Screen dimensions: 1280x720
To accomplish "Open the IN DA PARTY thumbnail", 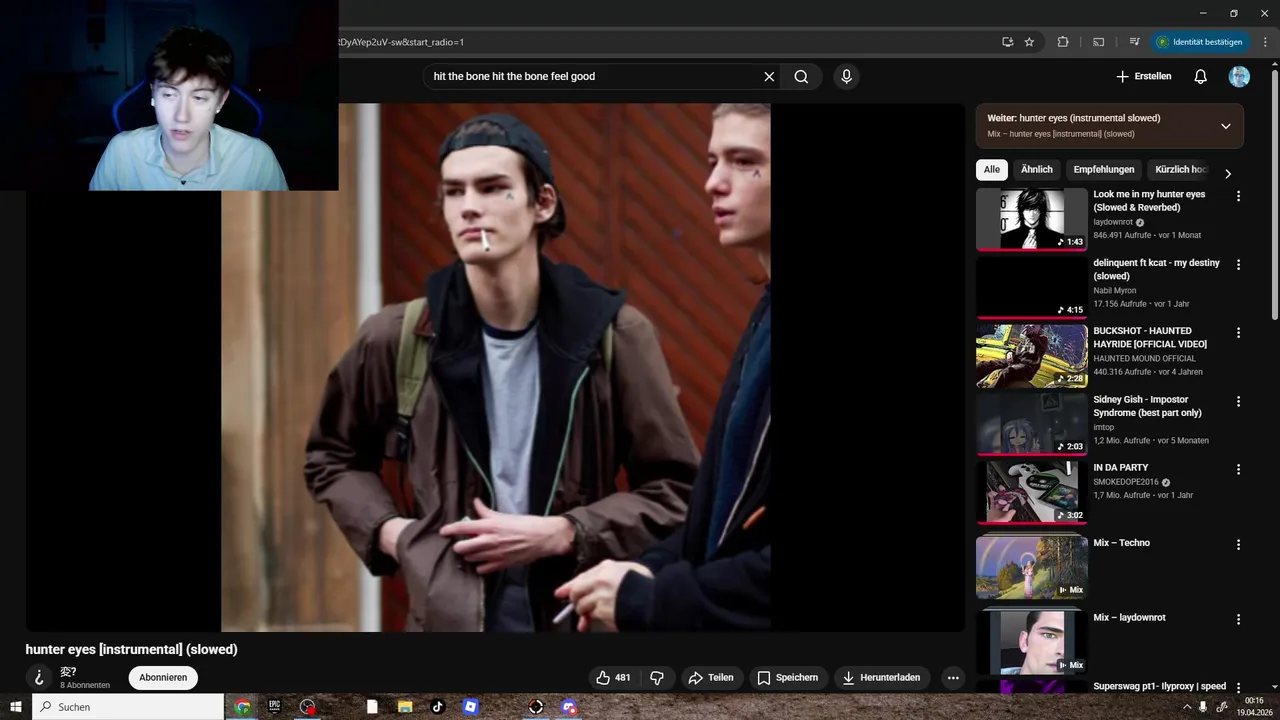I will click(x=1031, y=491).
